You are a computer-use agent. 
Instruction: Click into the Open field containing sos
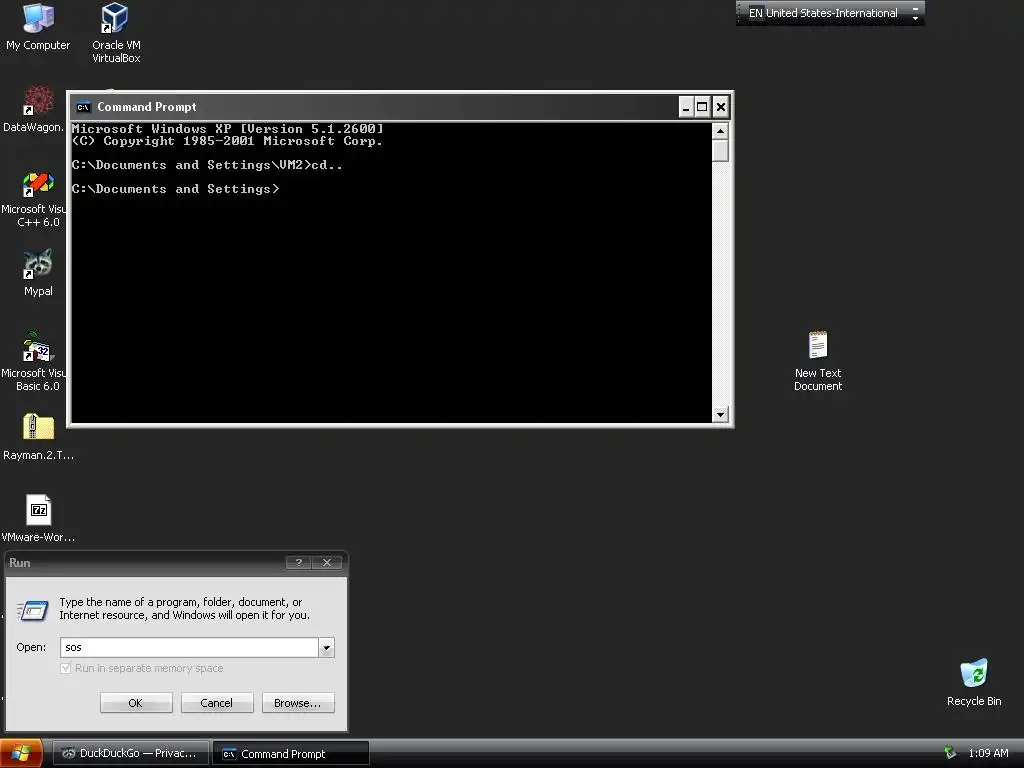pos(189,647)
